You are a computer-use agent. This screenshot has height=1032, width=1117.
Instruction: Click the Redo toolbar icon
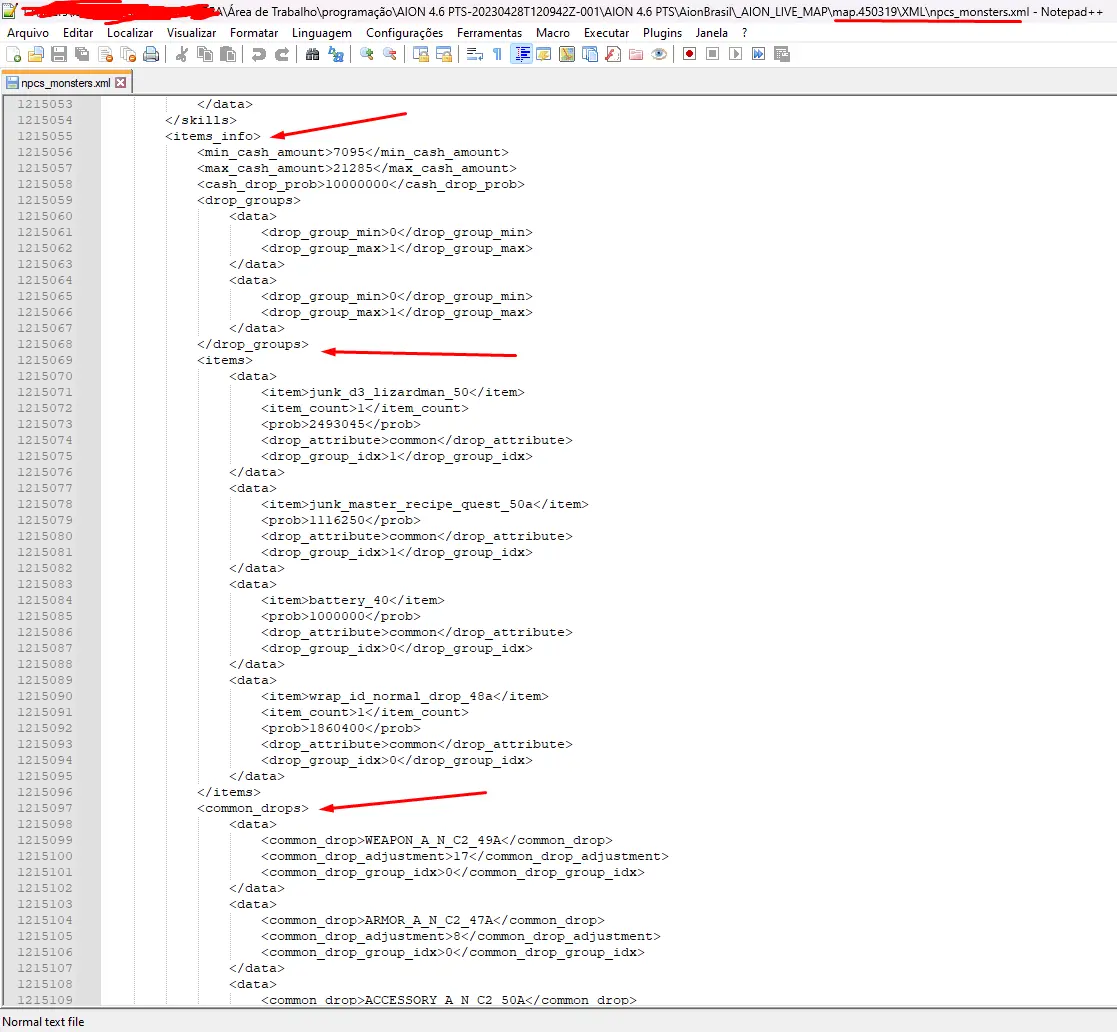pyautogui.click(x=282, y=55)
